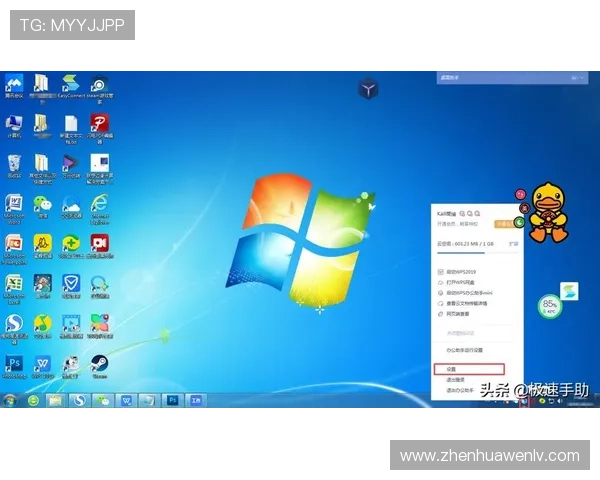Click the Photoshop icon in taskbar
This screenshot has width=600, height=480.
(x=173, y=400)
